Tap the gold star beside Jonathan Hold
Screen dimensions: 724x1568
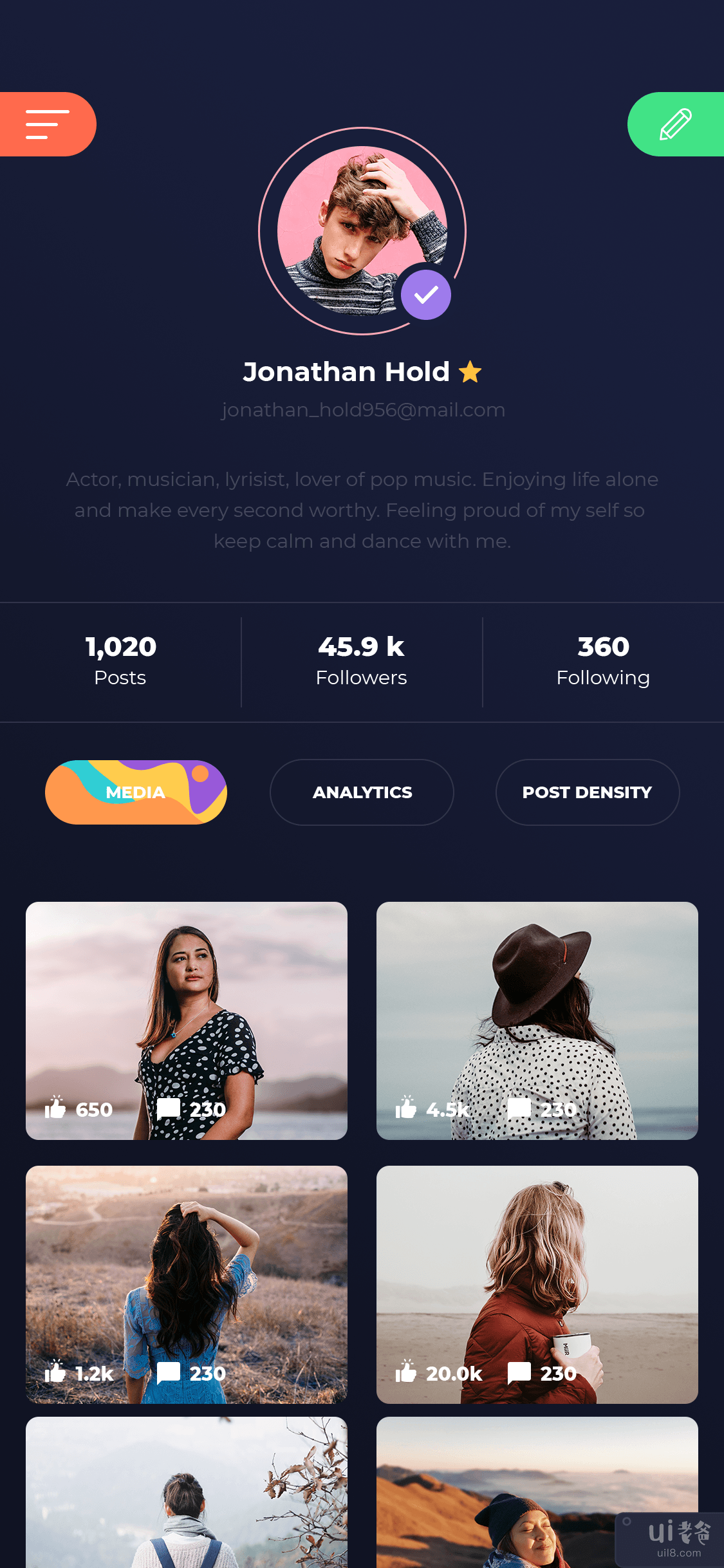tap(470, 372)
